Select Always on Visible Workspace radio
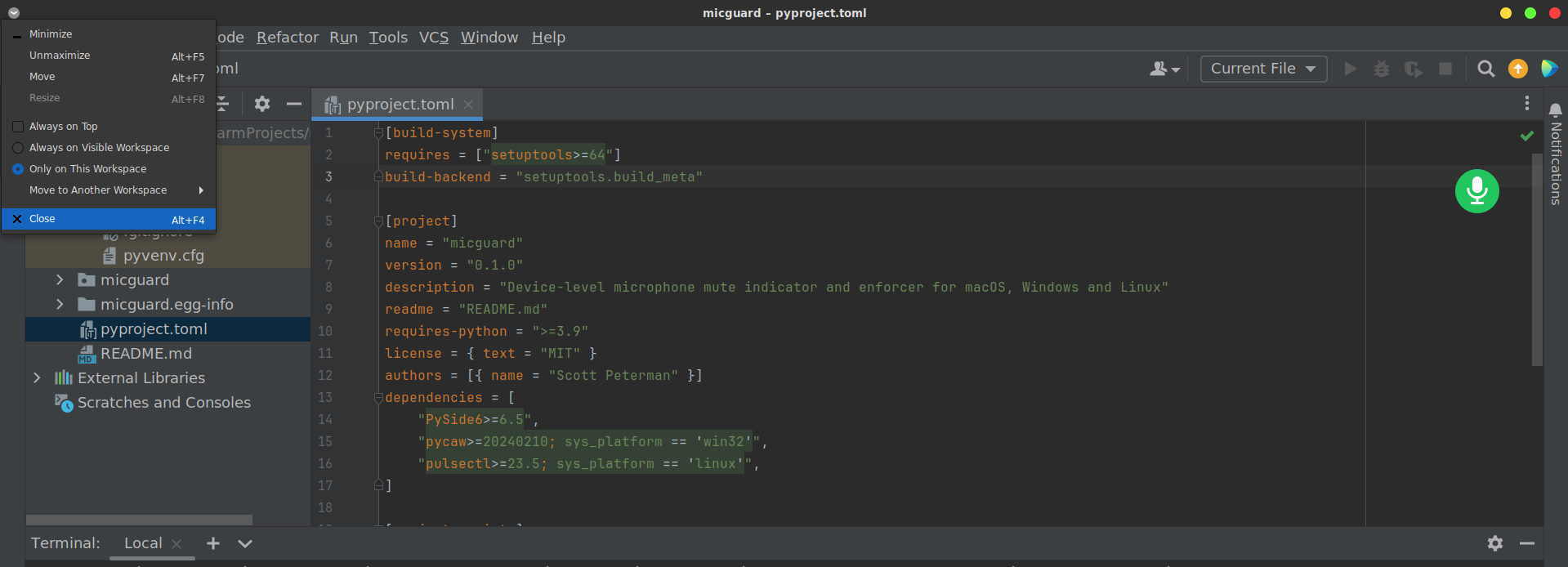1568x567 pixels. (x=18, y=148)
